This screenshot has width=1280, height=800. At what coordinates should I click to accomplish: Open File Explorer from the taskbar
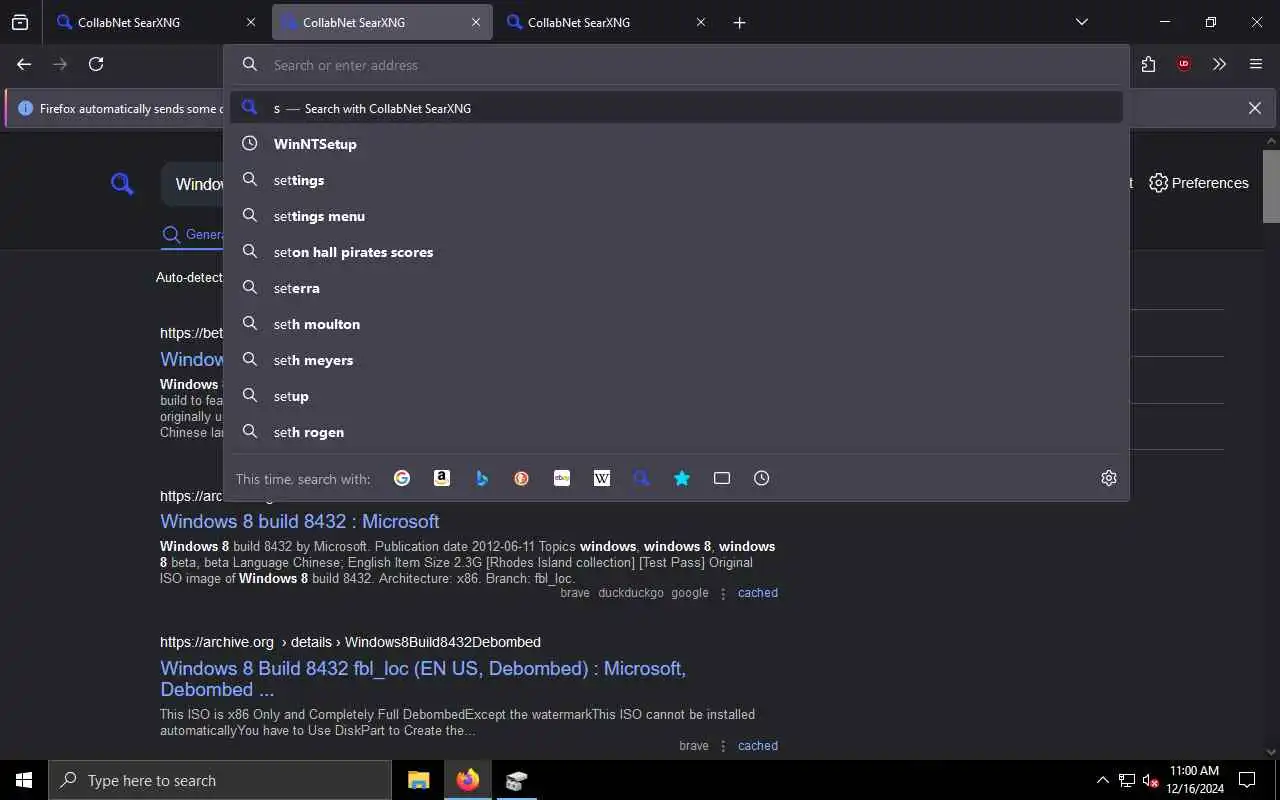(x=418, y=780)
